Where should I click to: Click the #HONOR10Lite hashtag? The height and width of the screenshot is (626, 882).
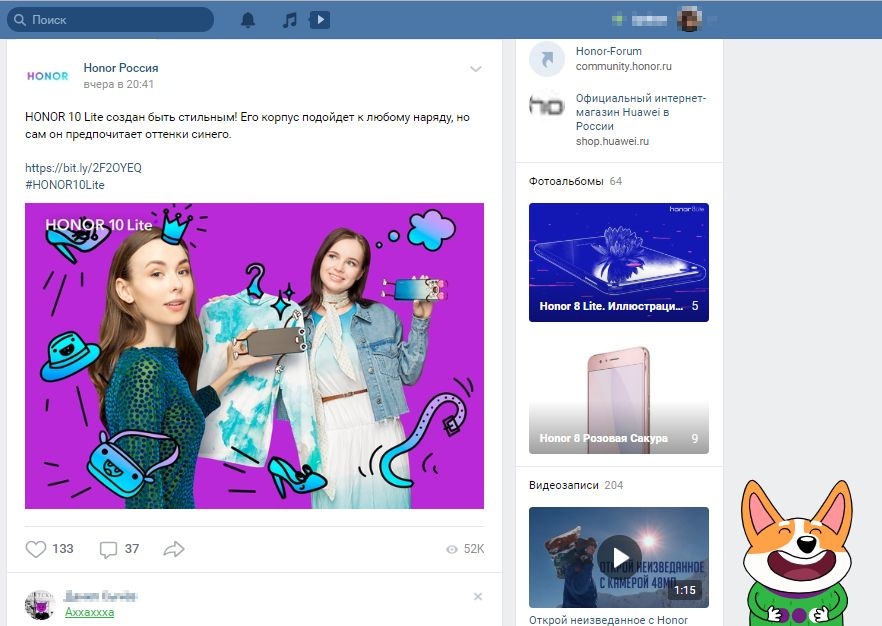[x=65, y=185]
